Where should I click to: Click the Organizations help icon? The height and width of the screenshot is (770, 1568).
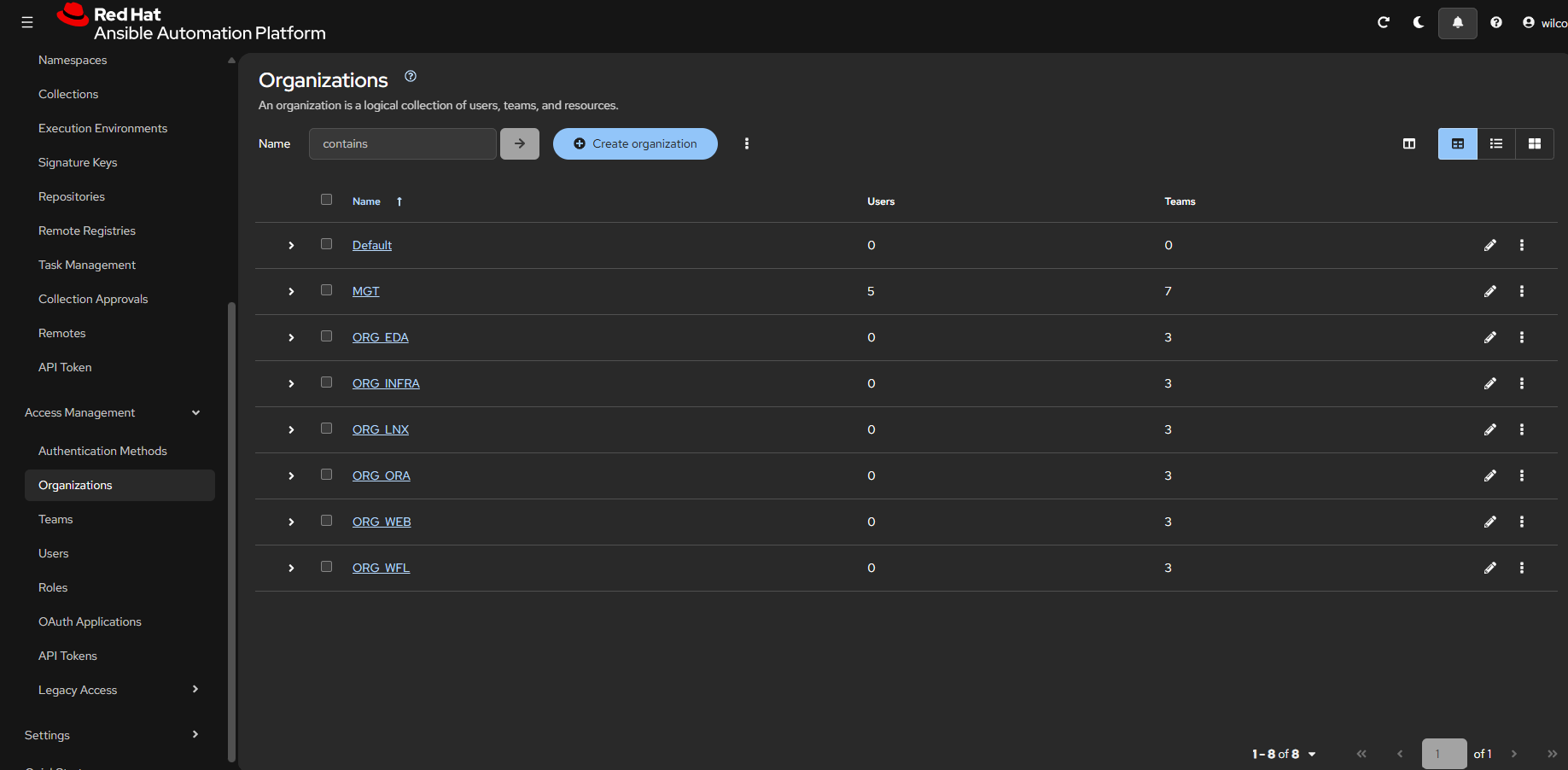pos(411,76)
